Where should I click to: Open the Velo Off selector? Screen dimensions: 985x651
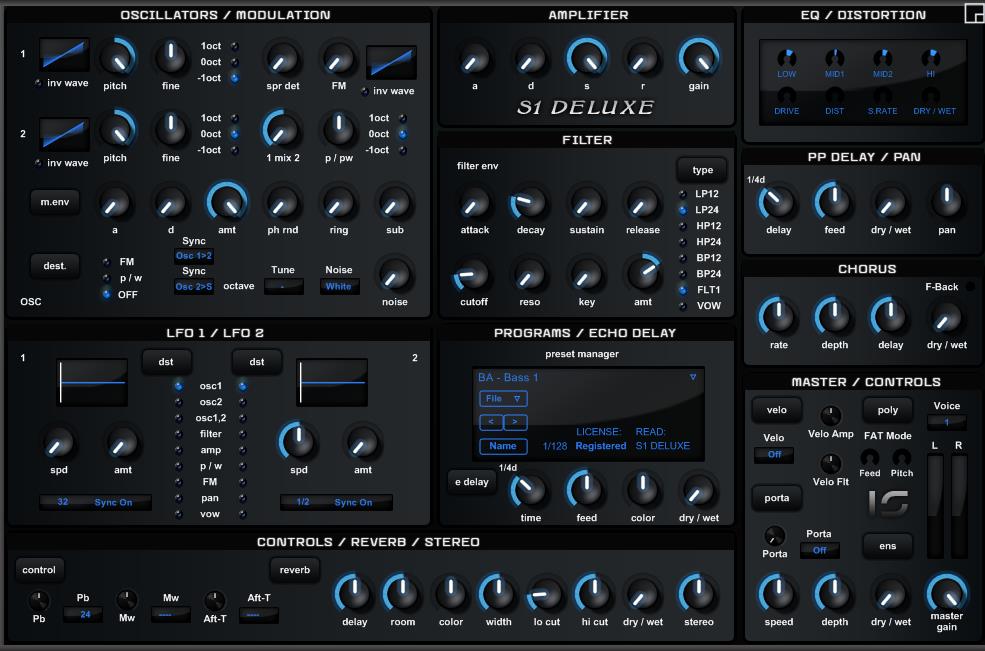pyautogui.click(x=774, y=454)
